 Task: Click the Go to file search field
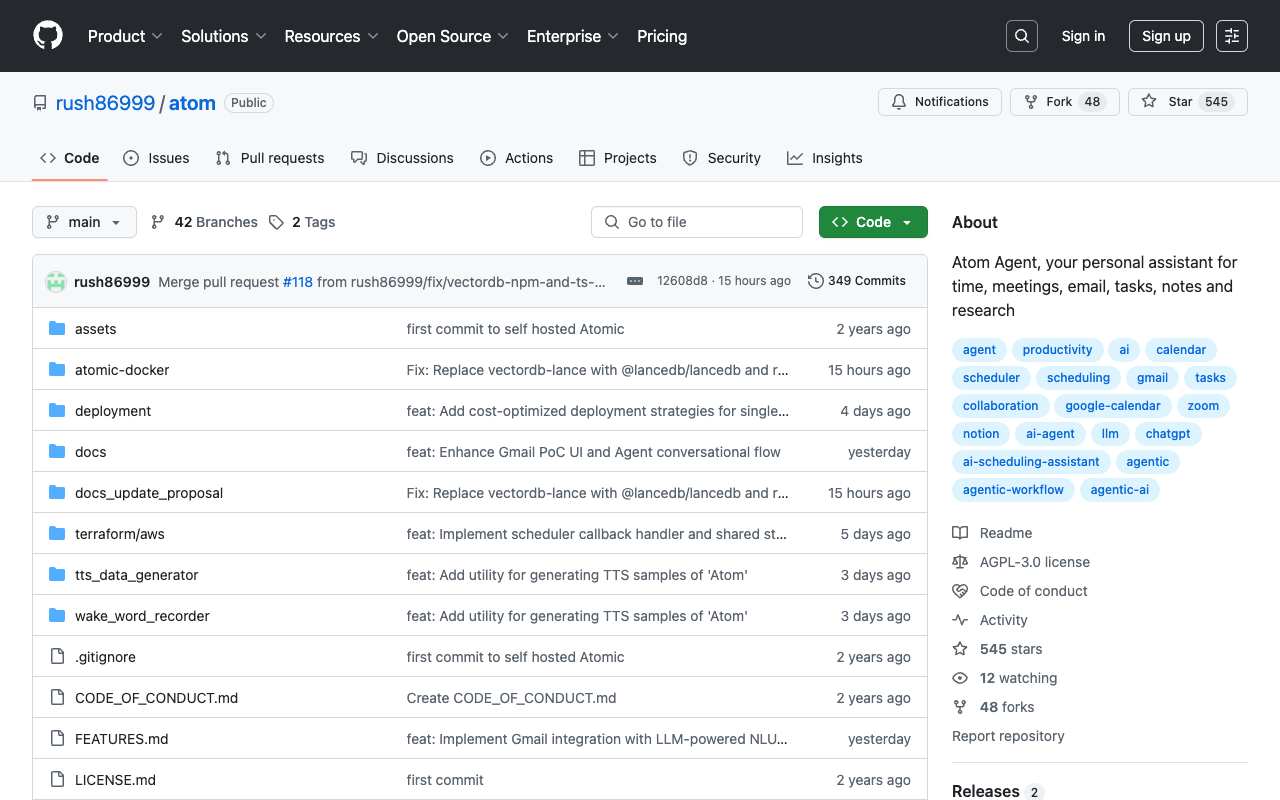[697, 222]
